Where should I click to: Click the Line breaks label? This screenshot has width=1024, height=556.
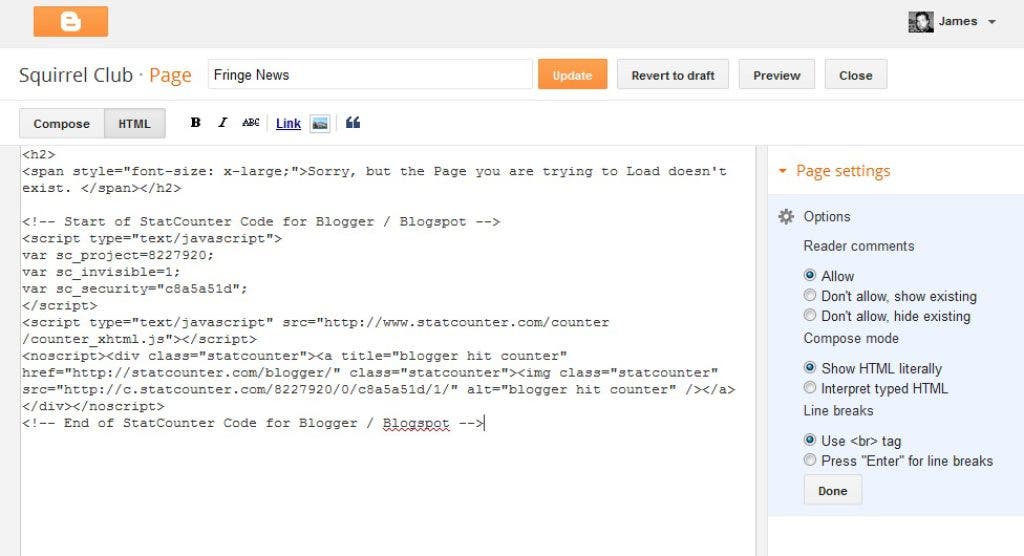point(838,411)
